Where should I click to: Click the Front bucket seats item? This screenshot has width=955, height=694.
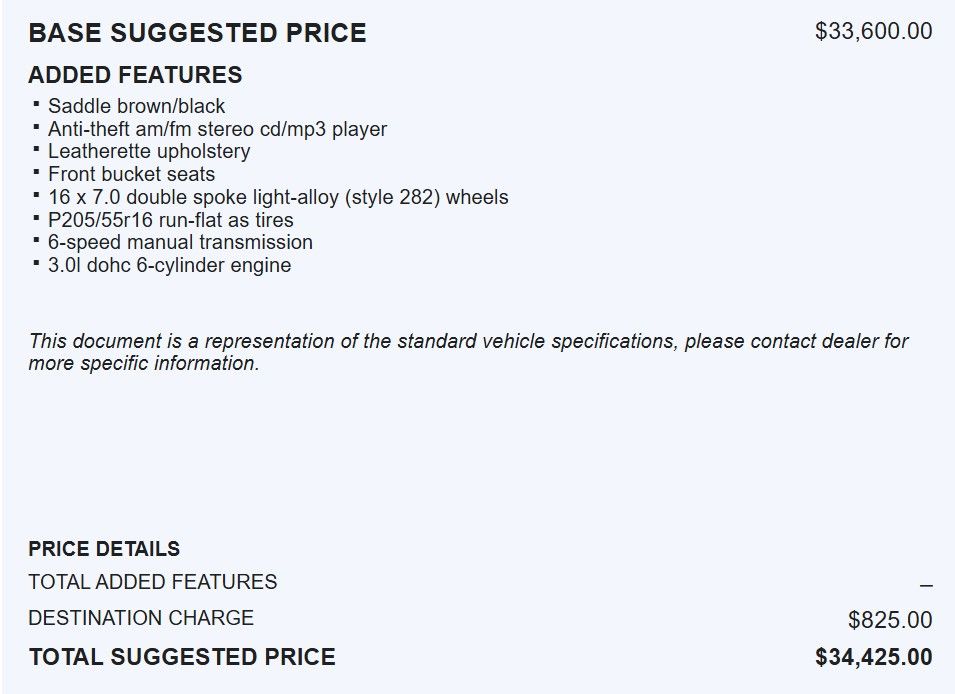point(131,174)
